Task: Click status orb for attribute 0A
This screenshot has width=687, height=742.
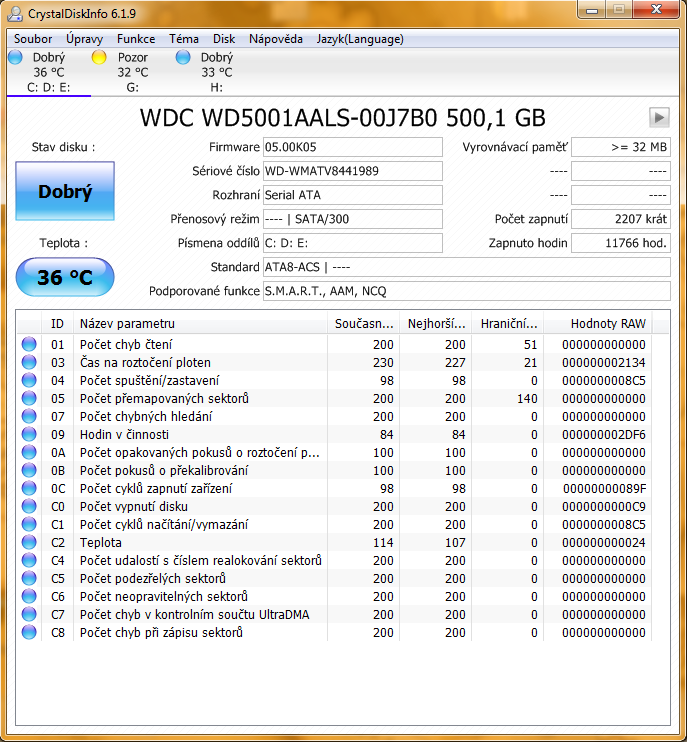Action: point(29,452)
